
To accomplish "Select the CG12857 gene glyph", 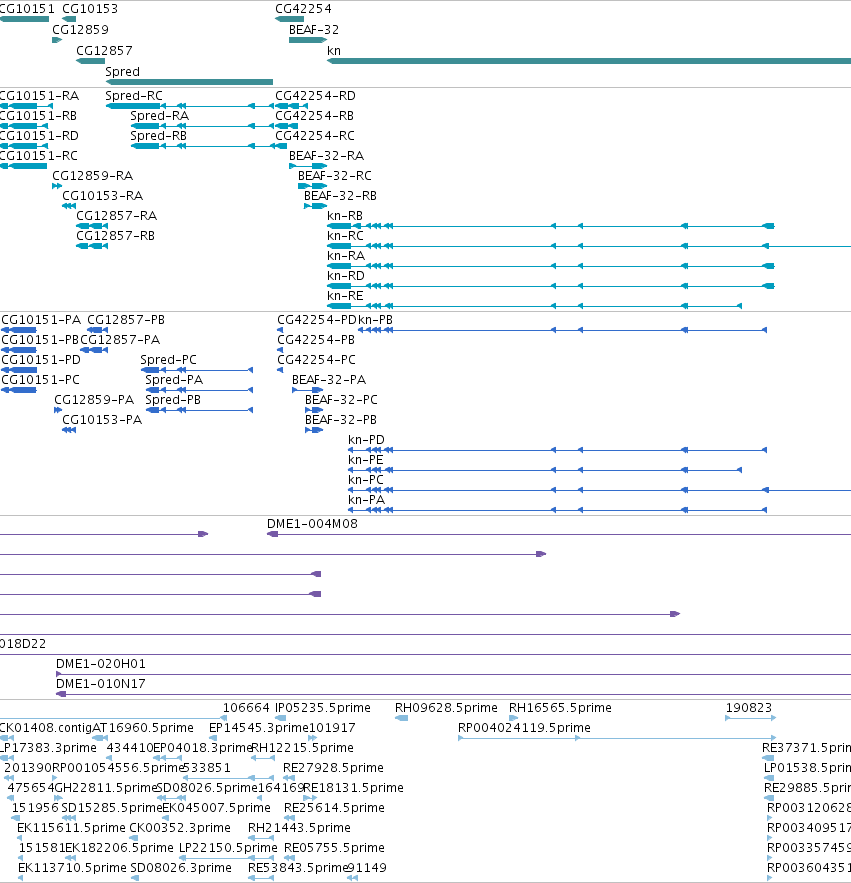I will [91, 61].
